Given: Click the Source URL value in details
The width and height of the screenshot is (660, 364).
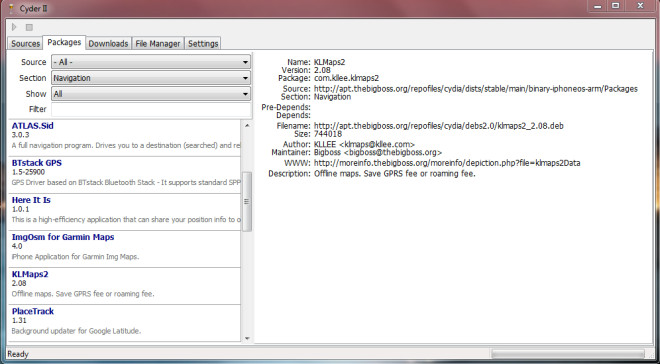Looking at the screenshot, I should pyautogui.click(x=476, y=89).
